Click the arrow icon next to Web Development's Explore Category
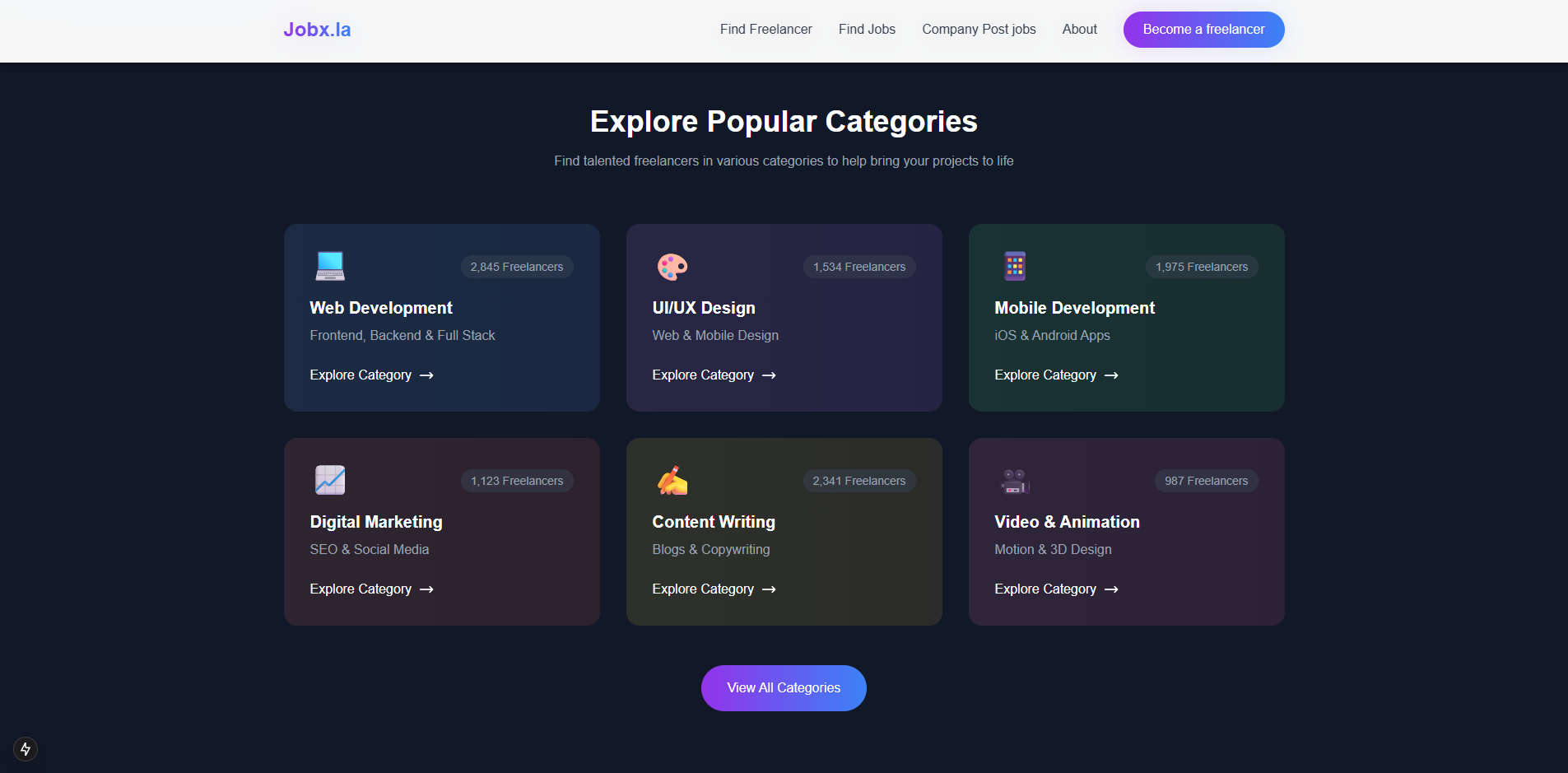 pyautogui.click(x=426, y=375)
